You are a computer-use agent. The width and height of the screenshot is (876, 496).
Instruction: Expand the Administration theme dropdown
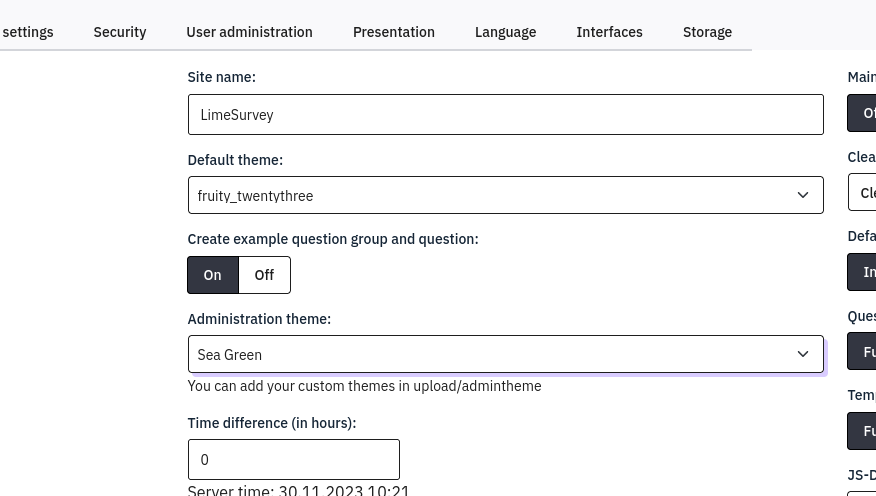click(x=490, y=354)
